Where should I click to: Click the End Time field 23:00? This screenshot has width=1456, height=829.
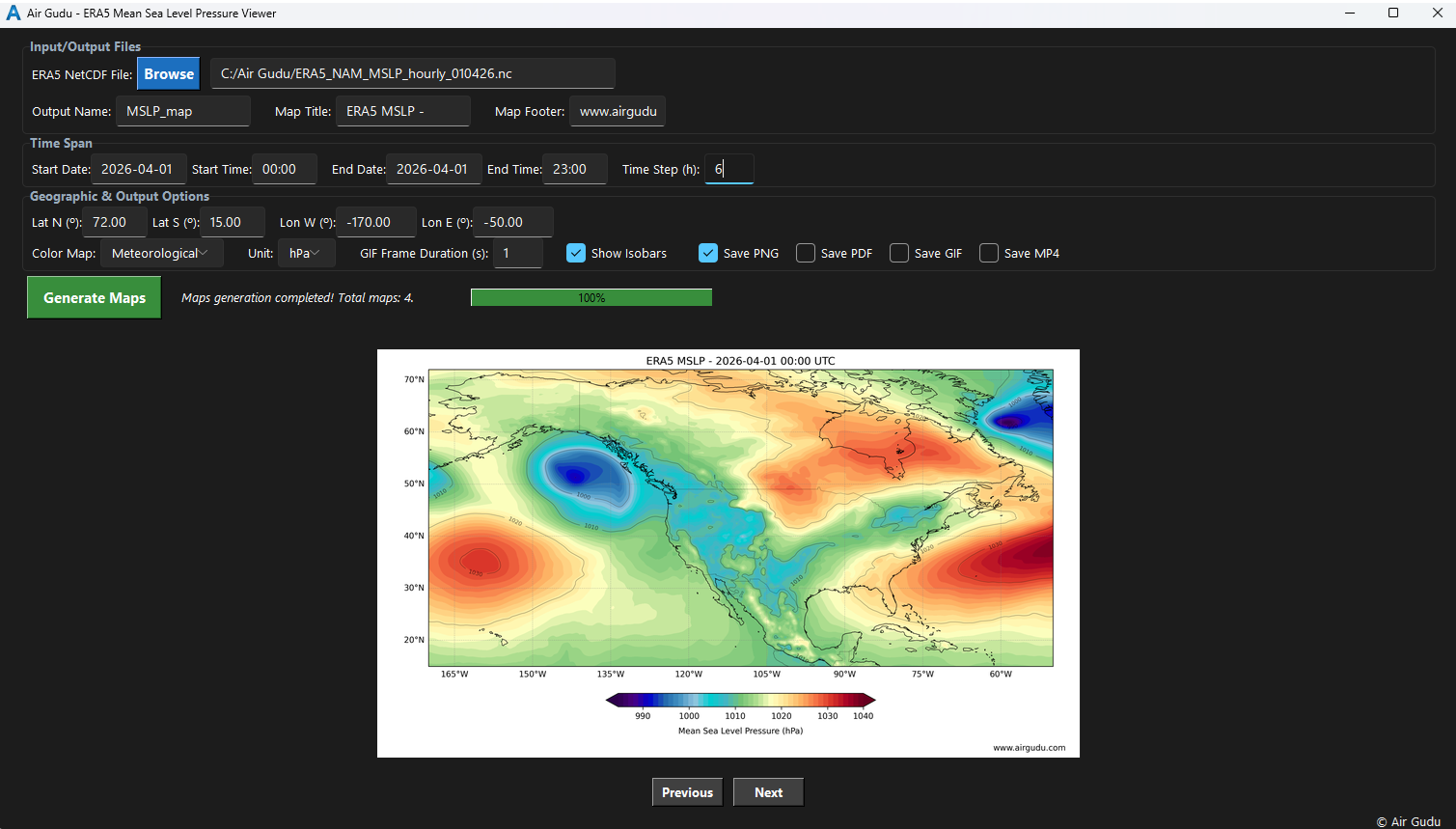coord(575,169)
